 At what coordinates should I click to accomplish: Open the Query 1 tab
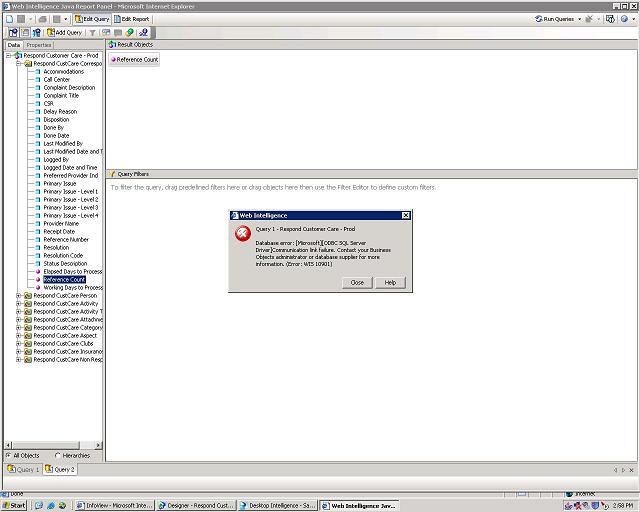[23, 470]
